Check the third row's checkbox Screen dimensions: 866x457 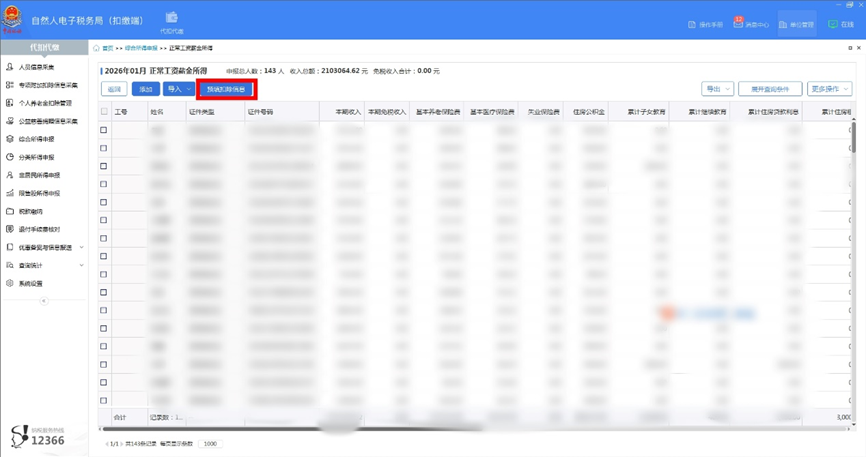tap(104, 166)
